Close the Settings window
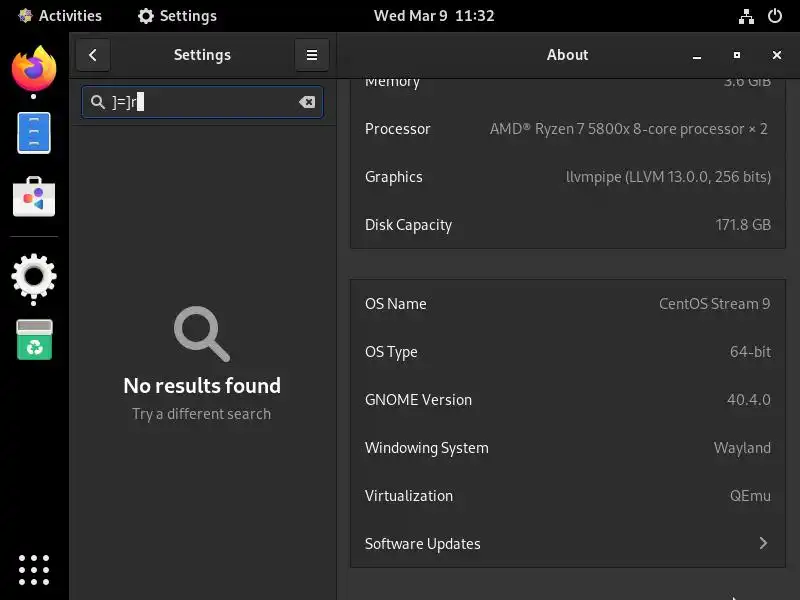This screenshot has height=600, width=800. click(x=777, y=55)
